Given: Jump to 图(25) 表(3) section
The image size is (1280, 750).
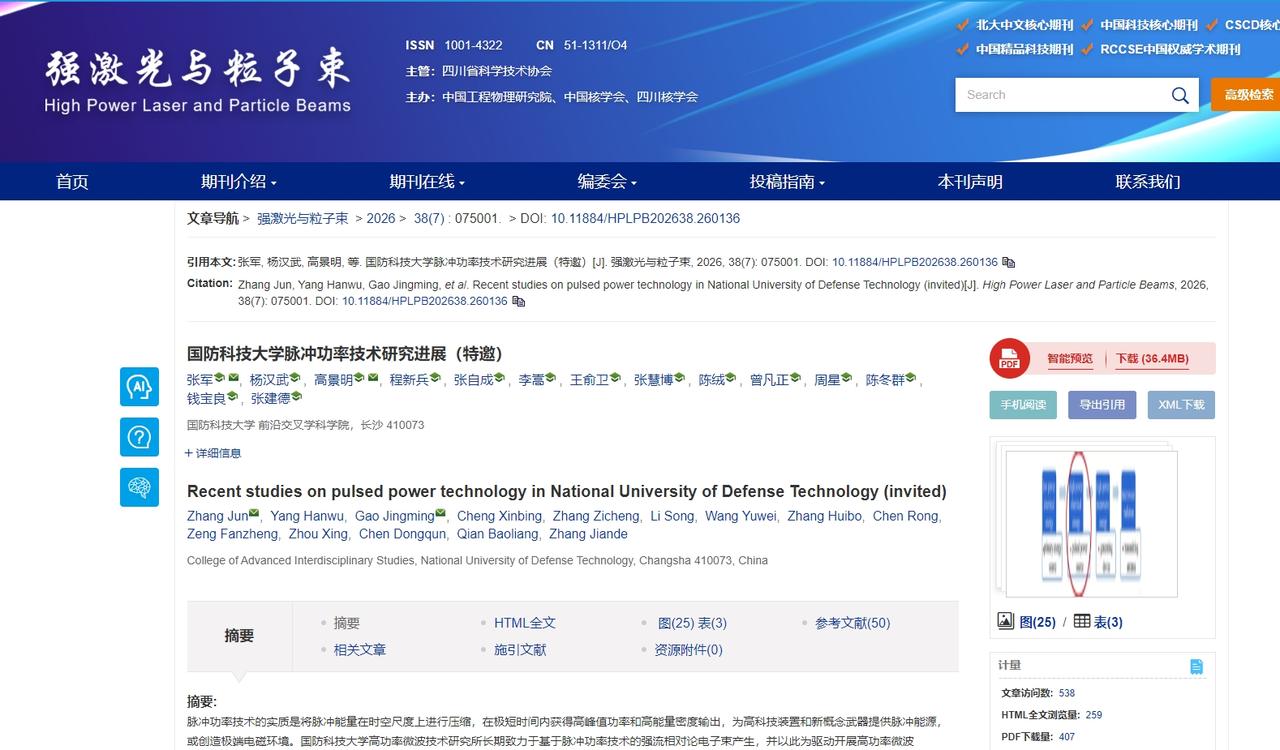Looking at the screenshot, I should pyautogui.click(x=692, y=623).
